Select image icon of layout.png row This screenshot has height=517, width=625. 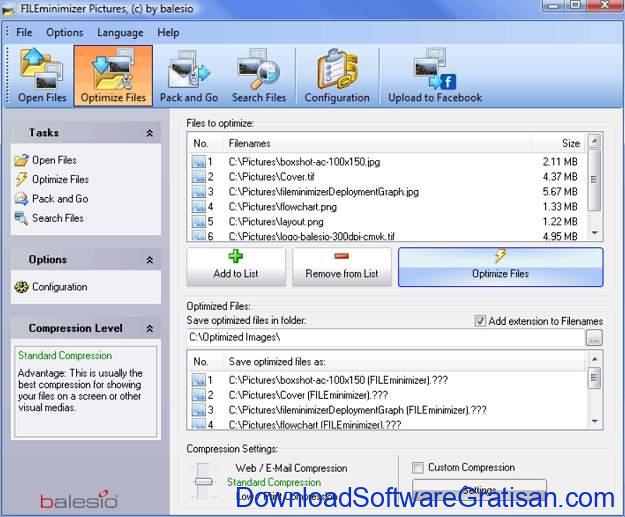click(199, 221)
